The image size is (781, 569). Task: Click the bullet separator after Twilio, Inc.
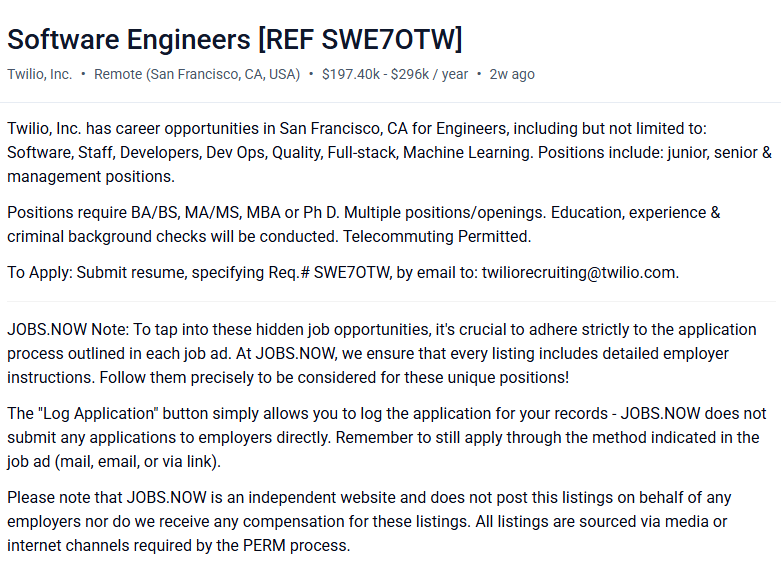(x=83, y=74)
